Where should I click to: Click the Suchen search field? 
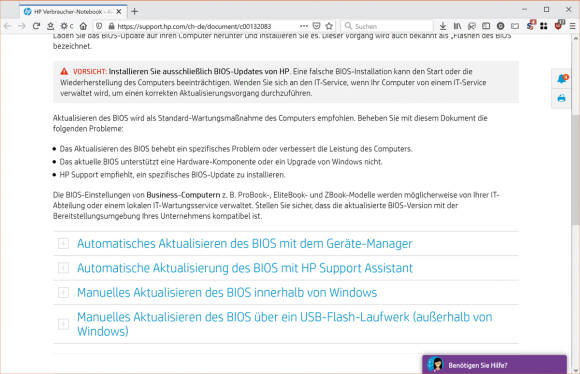coord(387,26)
